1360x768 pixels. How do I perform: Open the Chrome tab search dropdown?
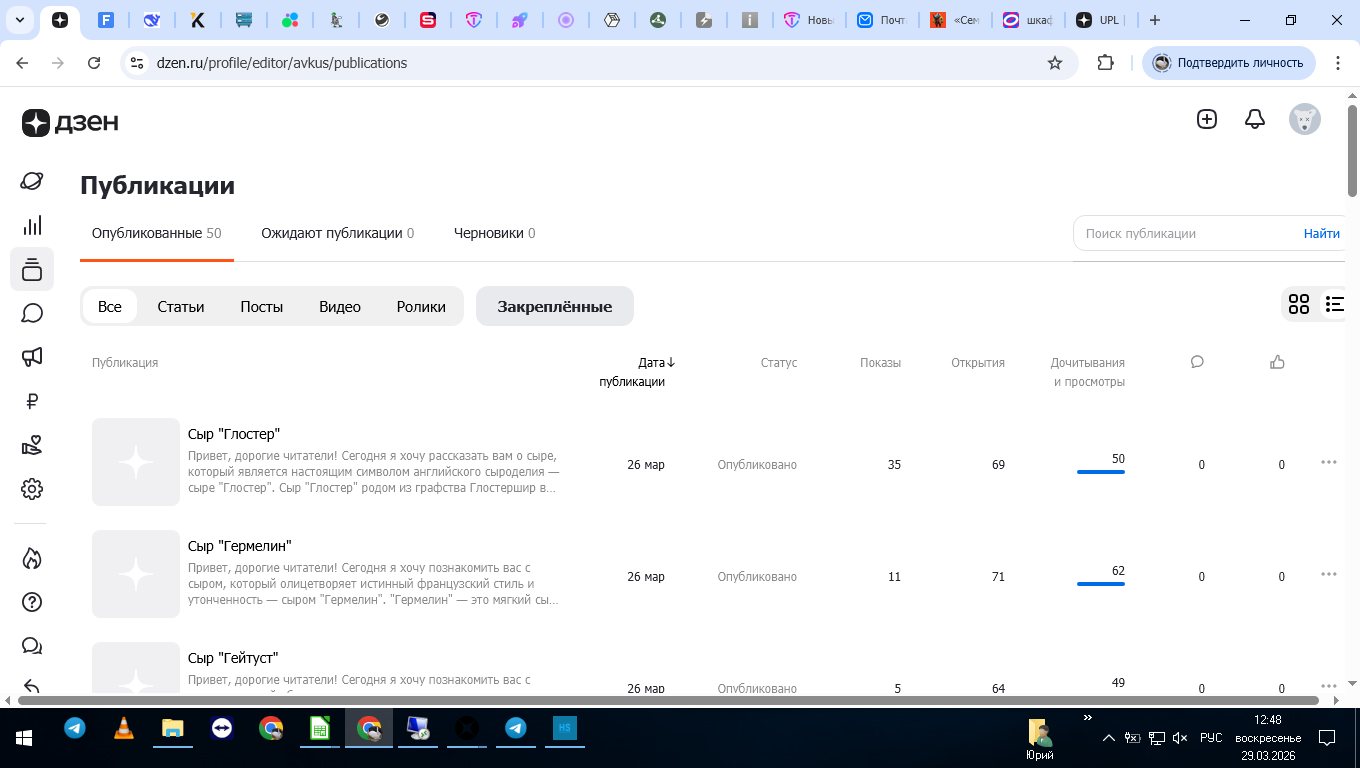click(21, 20)
